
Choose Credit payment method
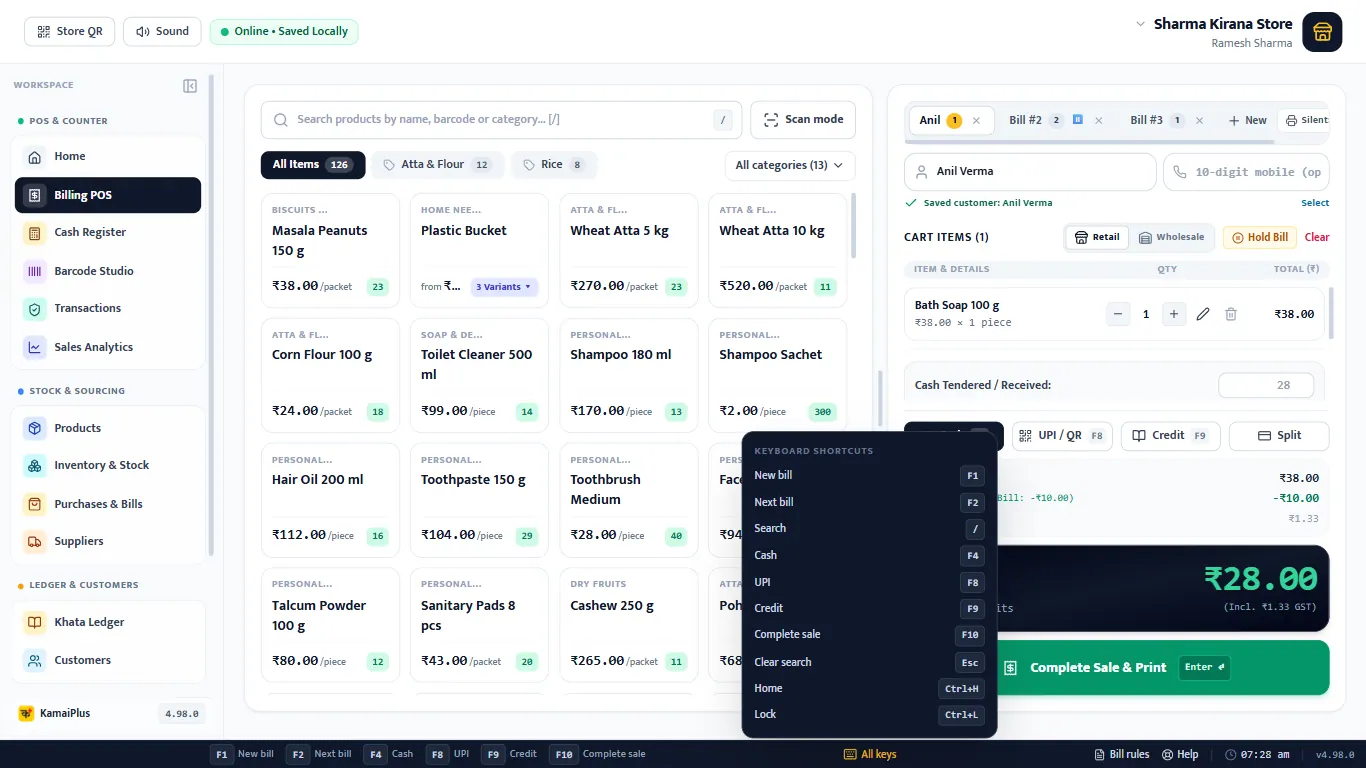pyautogui.click(x=1170, y=436)
